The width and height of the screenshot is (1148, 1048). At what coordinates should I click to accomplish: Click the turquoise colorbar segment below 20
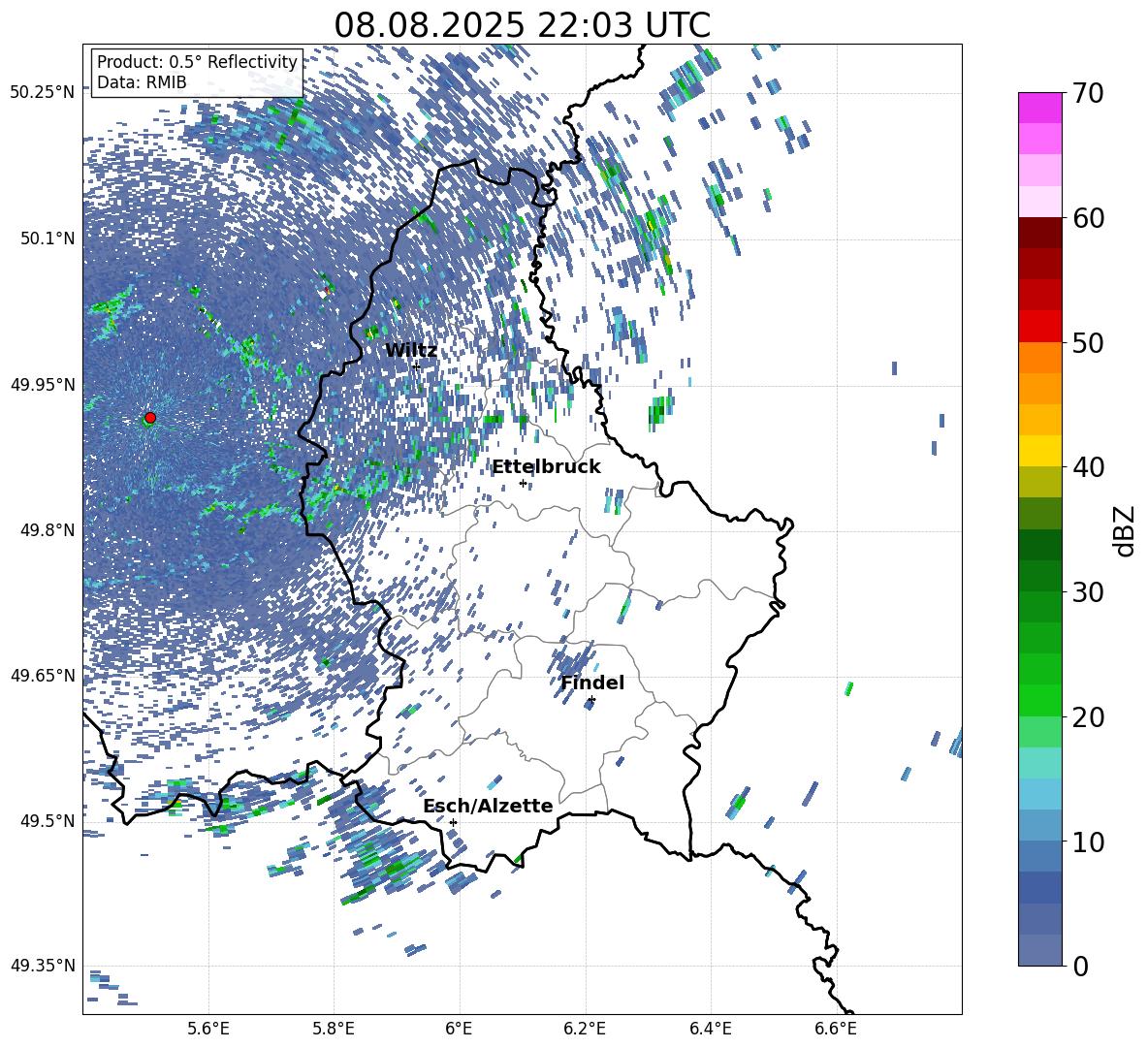click(x=1040, y=763)
